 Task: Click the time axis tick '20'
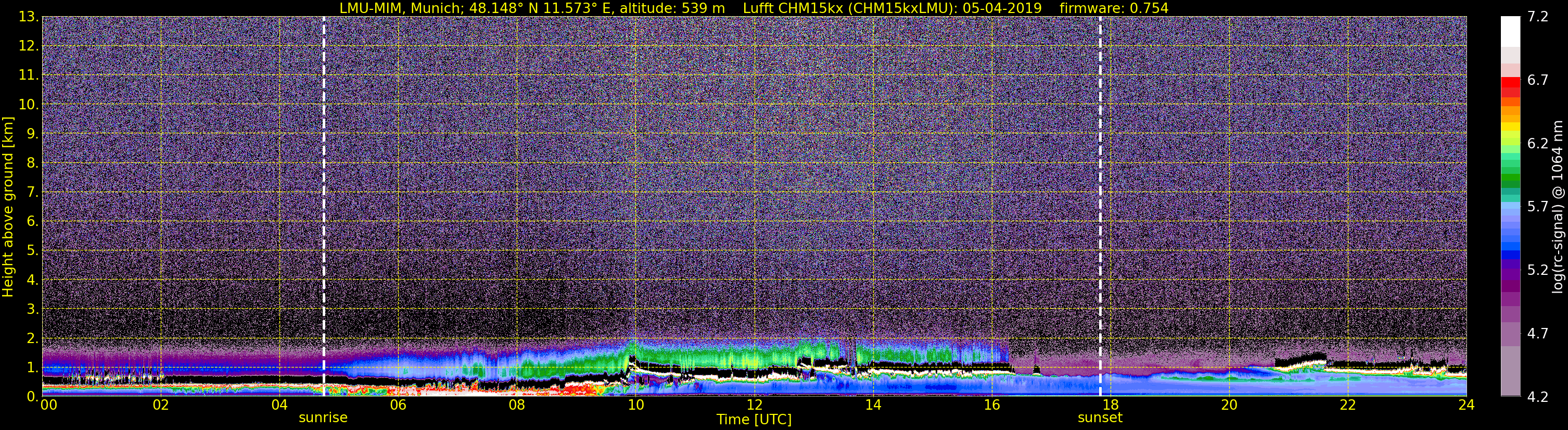click(x=1229, y=405)
